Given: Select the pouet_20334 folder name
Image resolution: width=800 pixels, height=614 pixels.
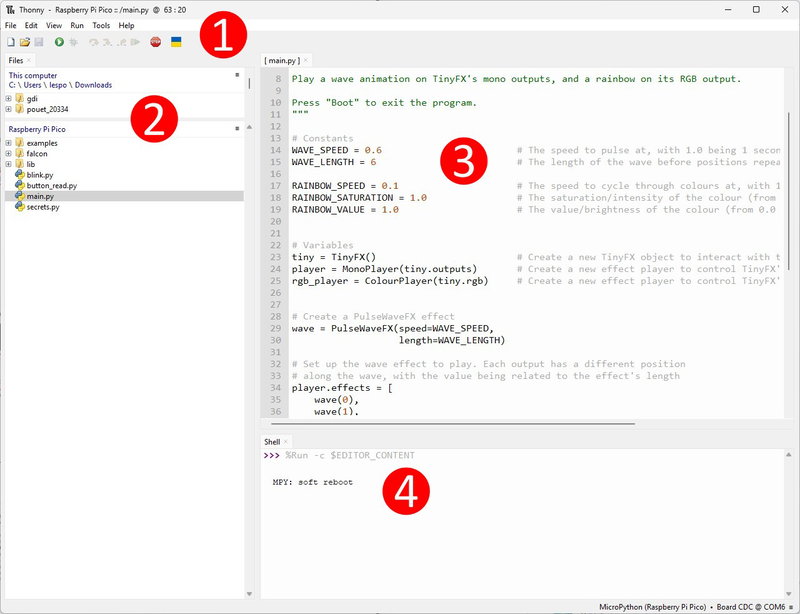Looking at the screenshot, I should (47, 109).
